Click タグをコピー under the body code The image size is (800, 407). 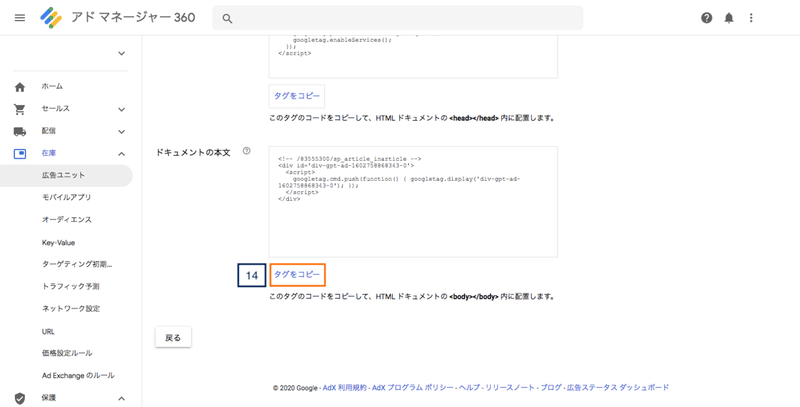pyautogui.click(x=297, y=274)
